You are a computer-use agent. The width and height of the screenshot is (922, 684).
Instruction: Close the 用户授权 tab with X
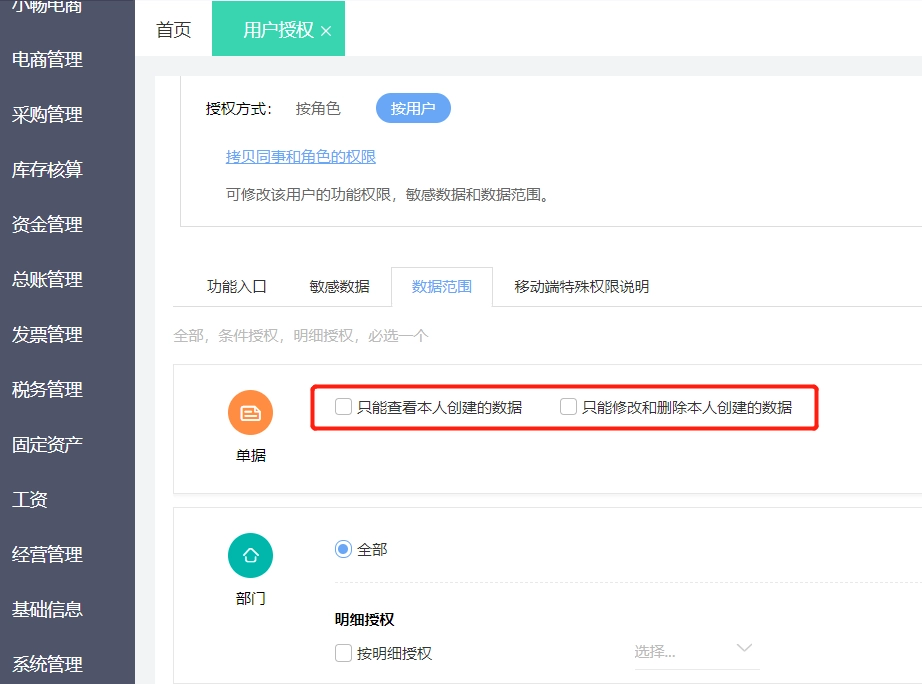[x=326, y=31]
